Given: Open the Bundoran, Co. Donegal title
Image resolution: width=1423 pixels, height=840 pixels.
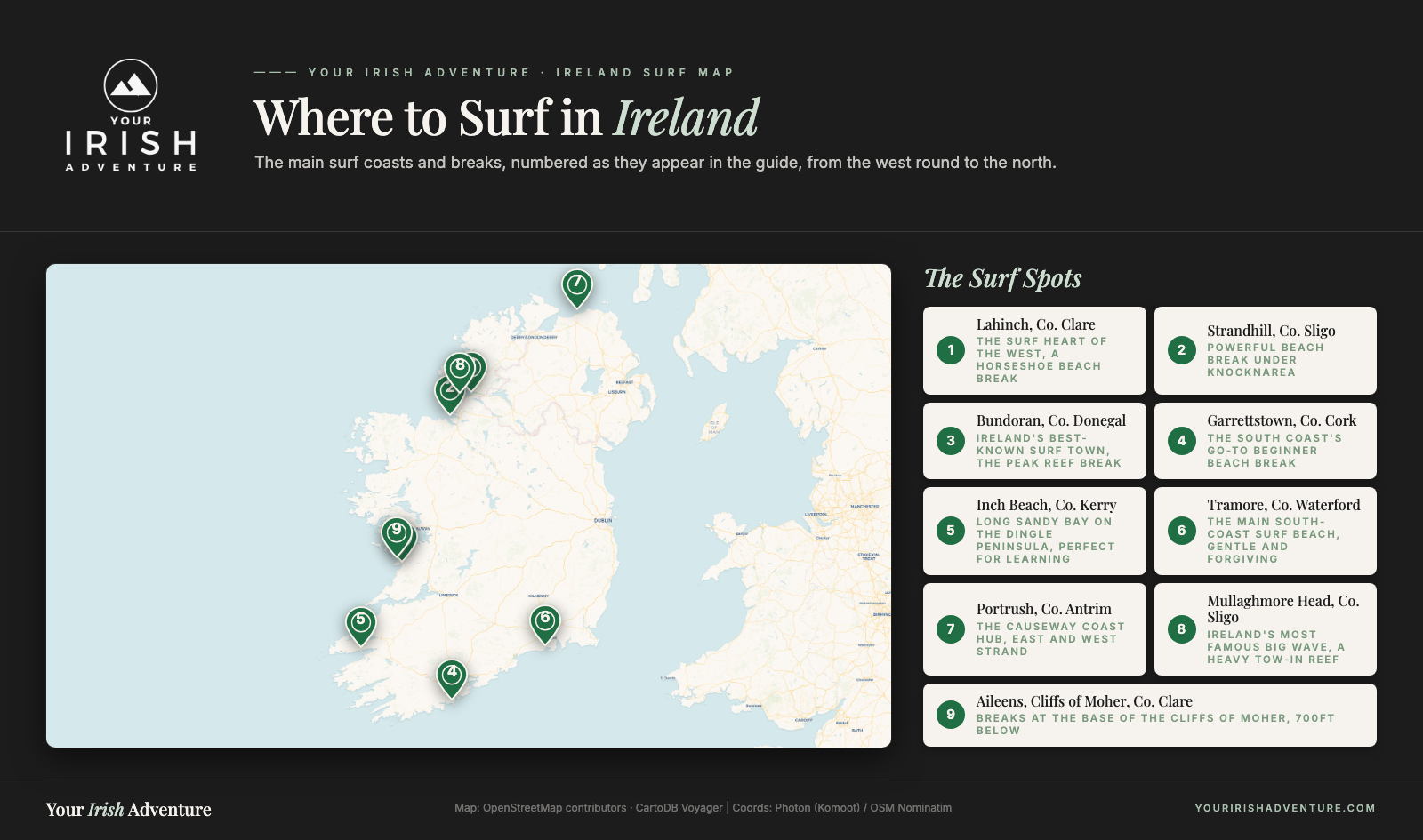Looking at the screenshot, I should 1051,420.
